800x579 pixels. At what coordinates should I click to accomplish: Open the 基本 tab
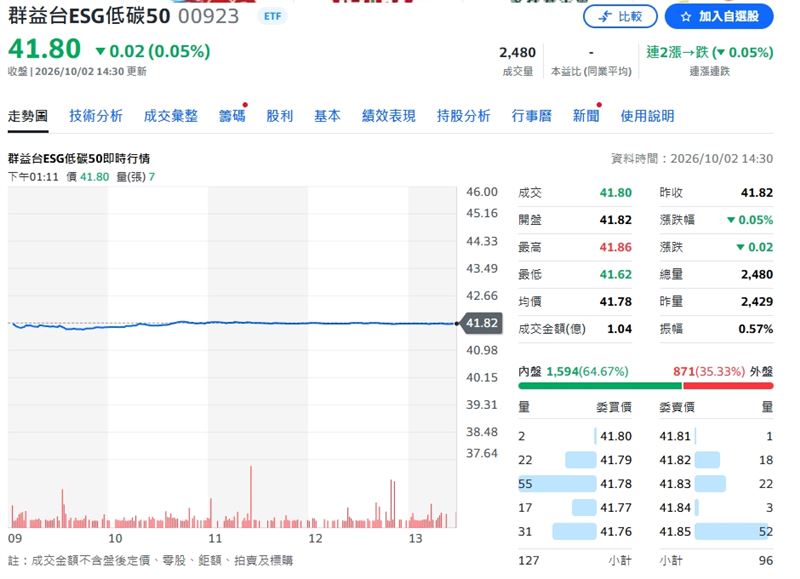point(327,116)
